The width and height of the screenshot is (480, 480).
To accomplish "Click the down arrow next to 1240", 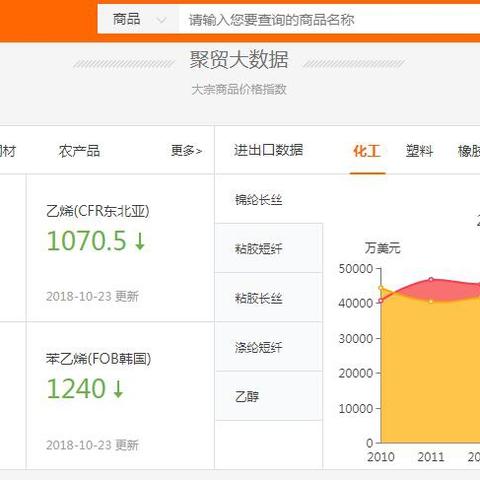I will pos(118,389).
